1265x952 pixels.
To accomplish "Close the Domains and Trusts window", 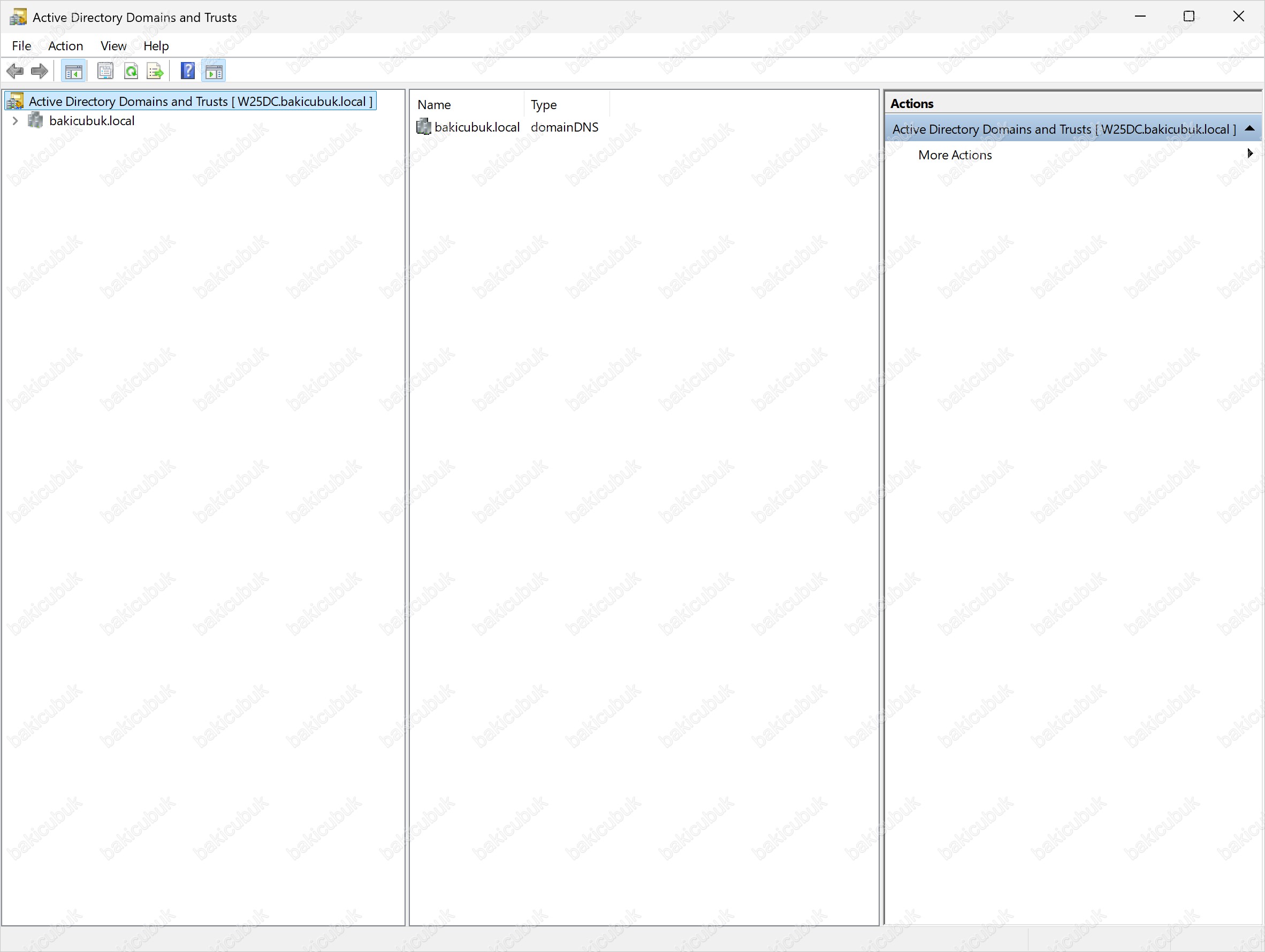I will coord(1238,17).
